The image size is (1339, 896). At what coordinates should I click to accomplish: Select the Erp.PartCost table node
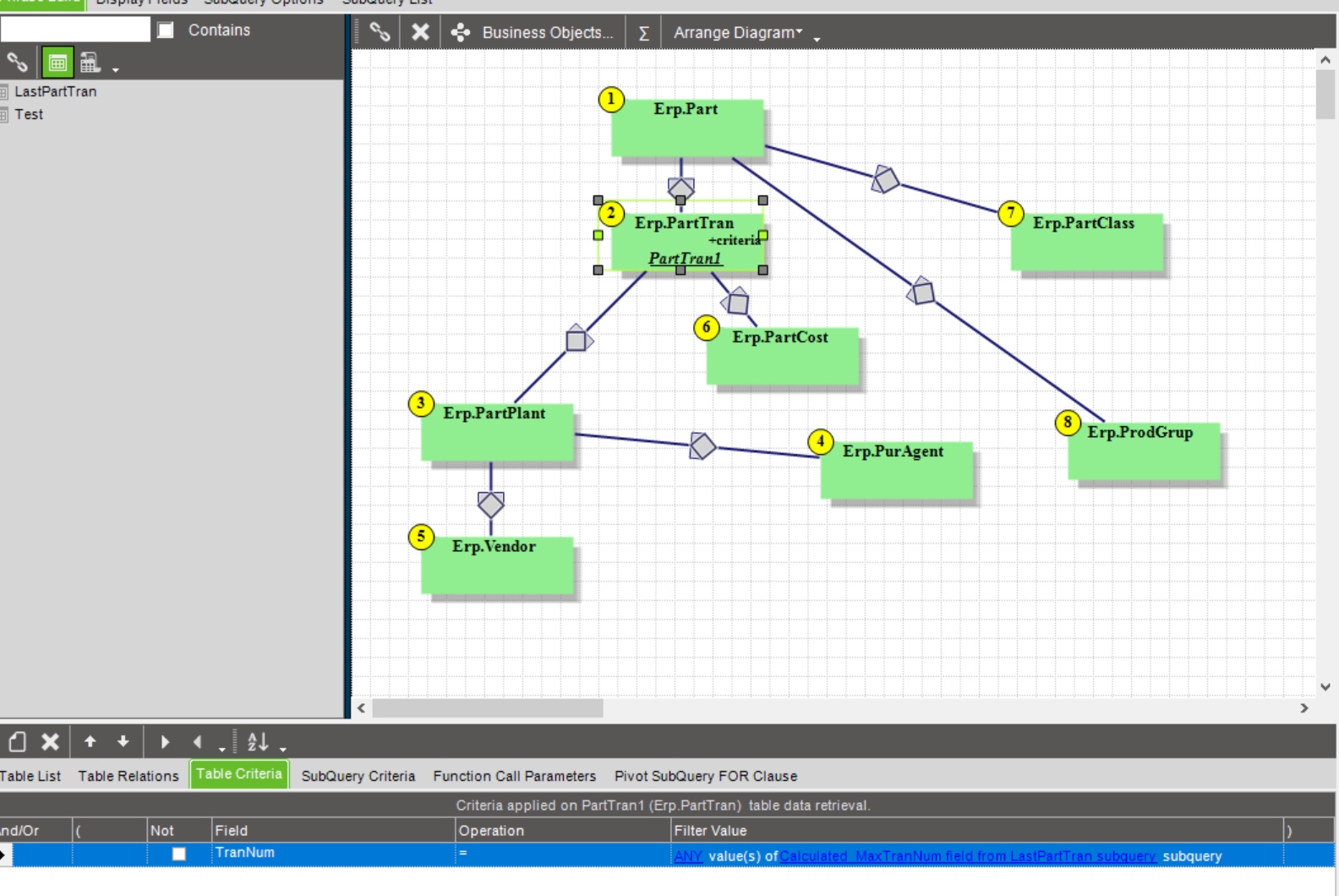click(783, 357)
